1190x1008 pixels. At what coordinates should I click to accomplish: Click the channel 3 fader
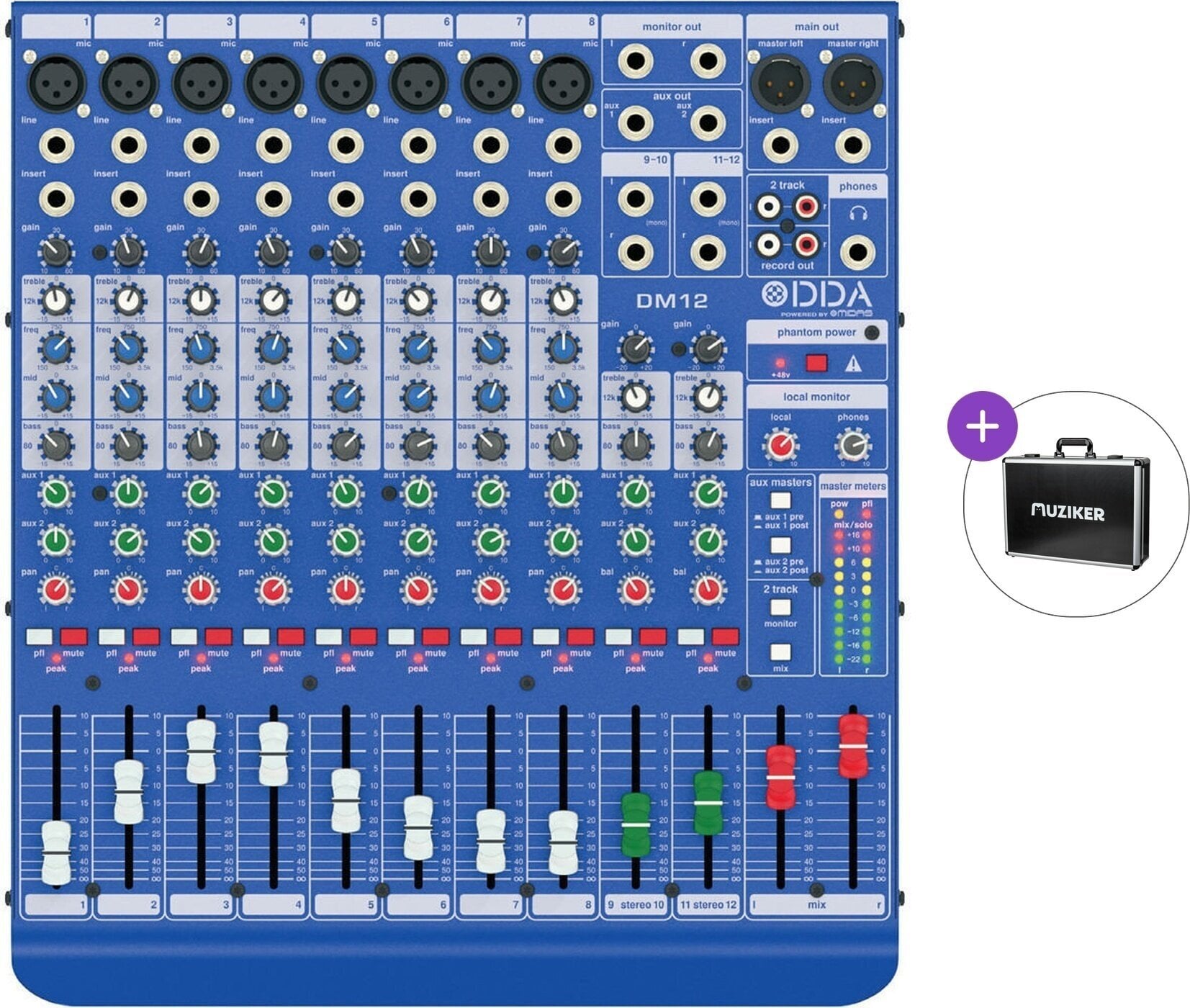(x=201, y=751)
